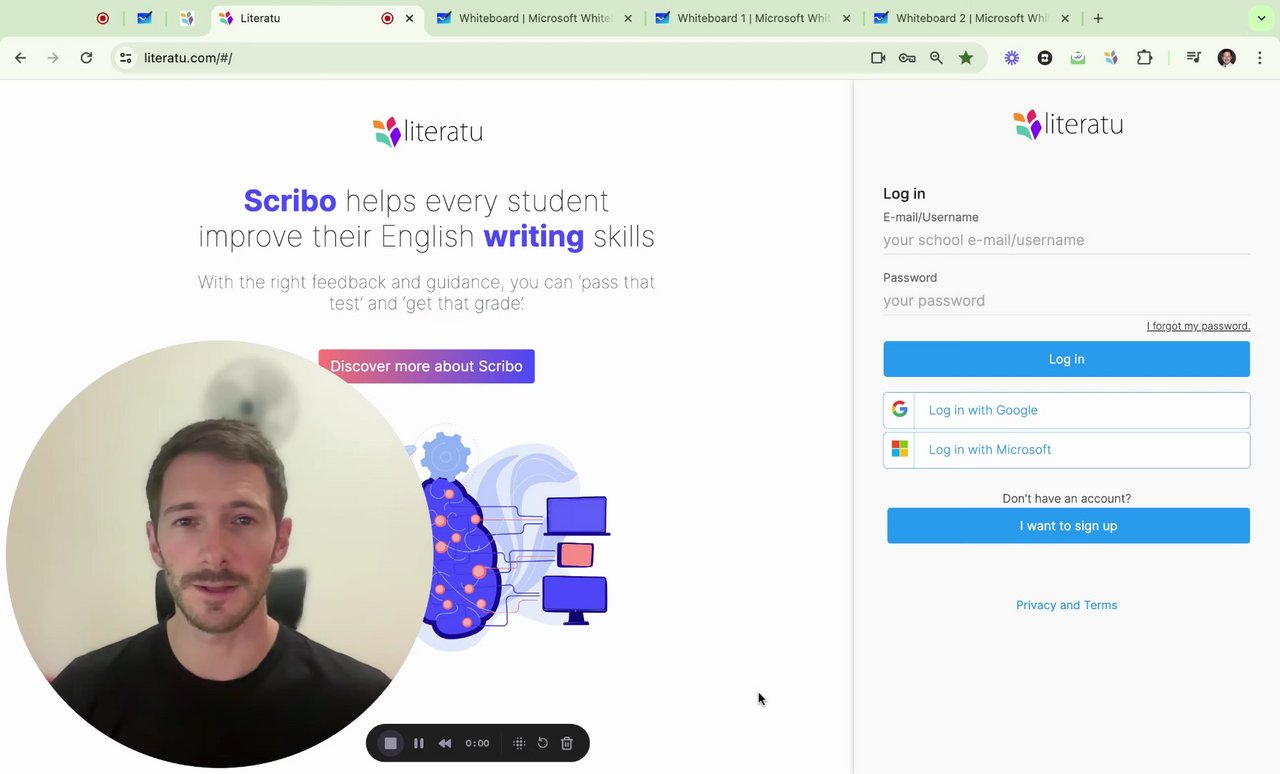This screenshot has height=774, width=1280.
Task: Open the I forgot my password link
Action: [1198, 326]
